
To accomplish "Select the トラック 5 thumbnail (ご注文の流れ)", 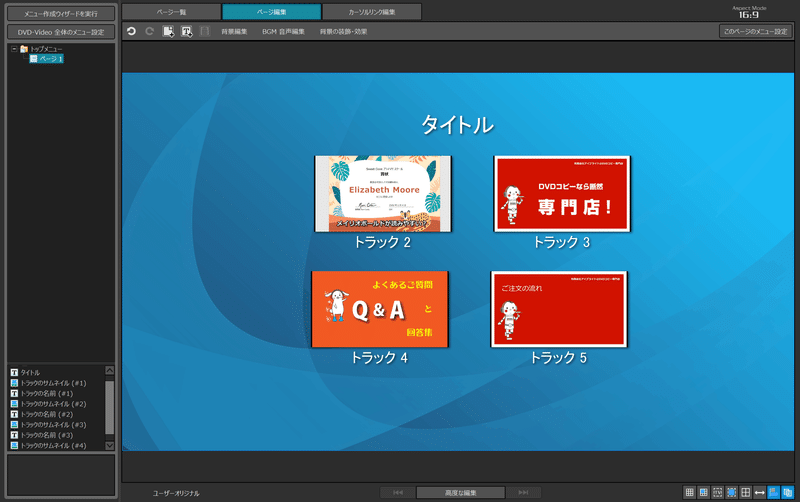I will point(559,309).
